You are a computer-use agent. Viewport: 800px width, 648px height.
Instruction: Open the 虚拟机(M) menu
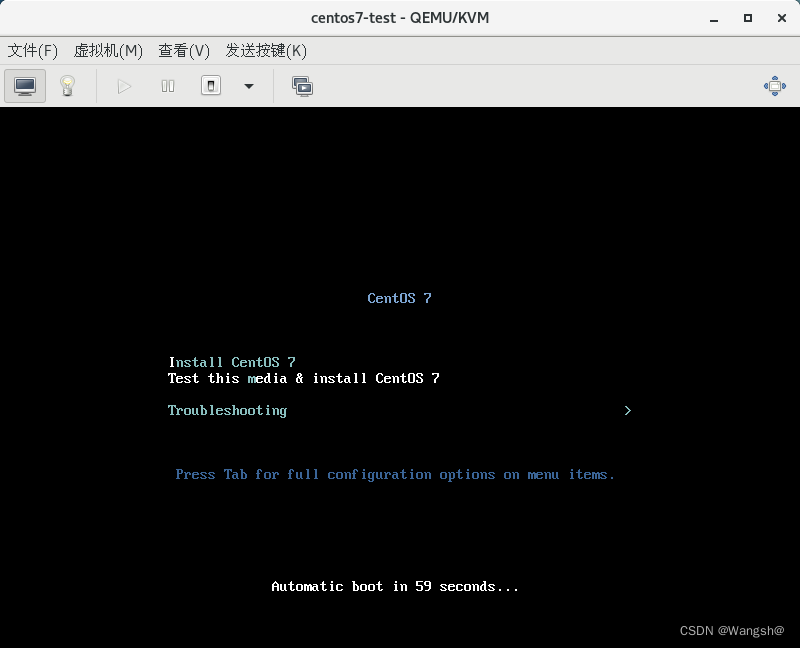pyautogui.click(x=108, y=51)
